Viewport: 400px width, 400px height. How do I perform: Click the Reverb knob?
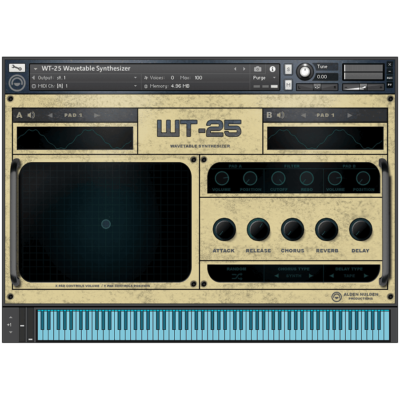click(327, 229)
